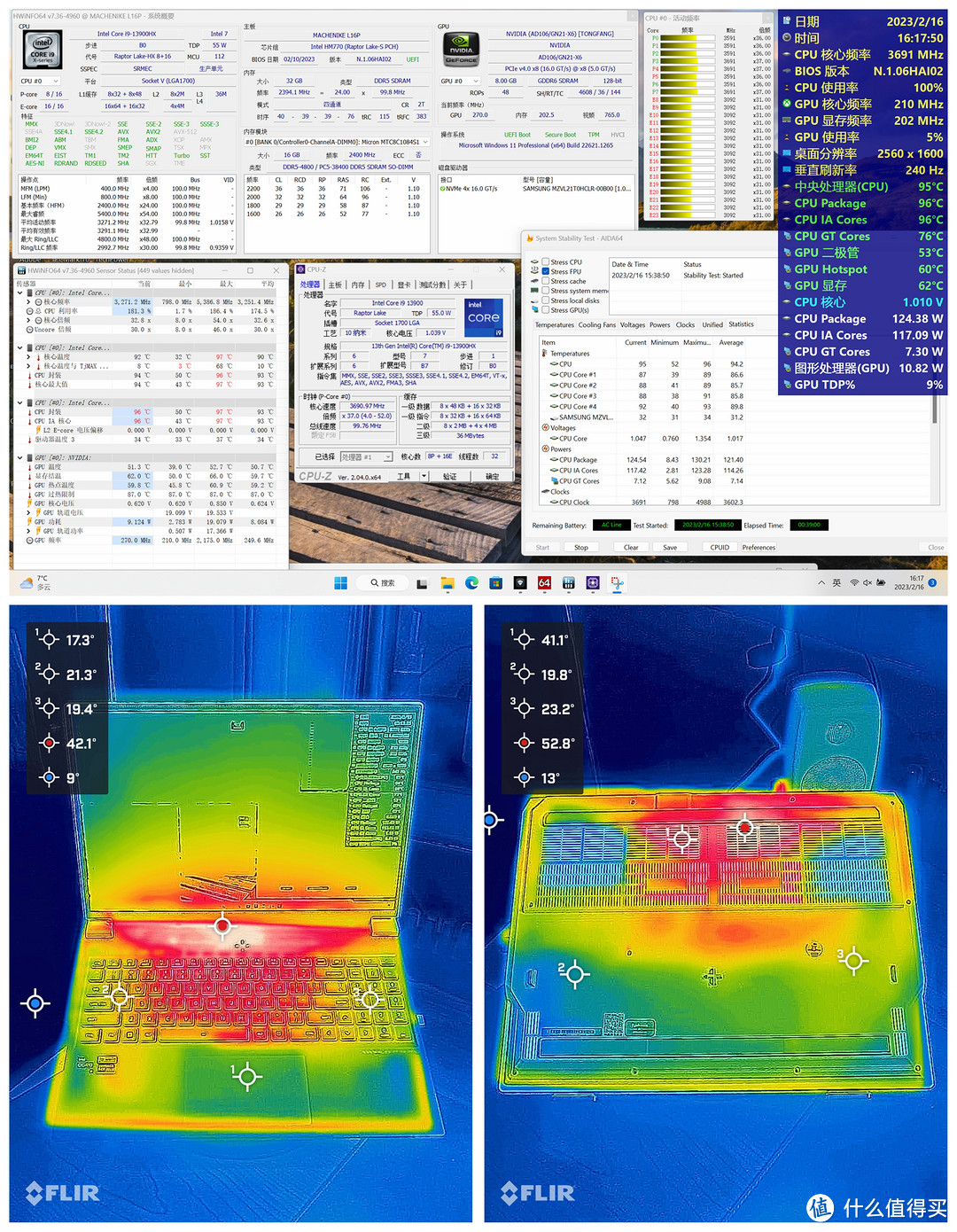The height and width of the screenshot is (1232, 957).
Task: Click the Task View icon in taskbar
Action: pos(424,582)
